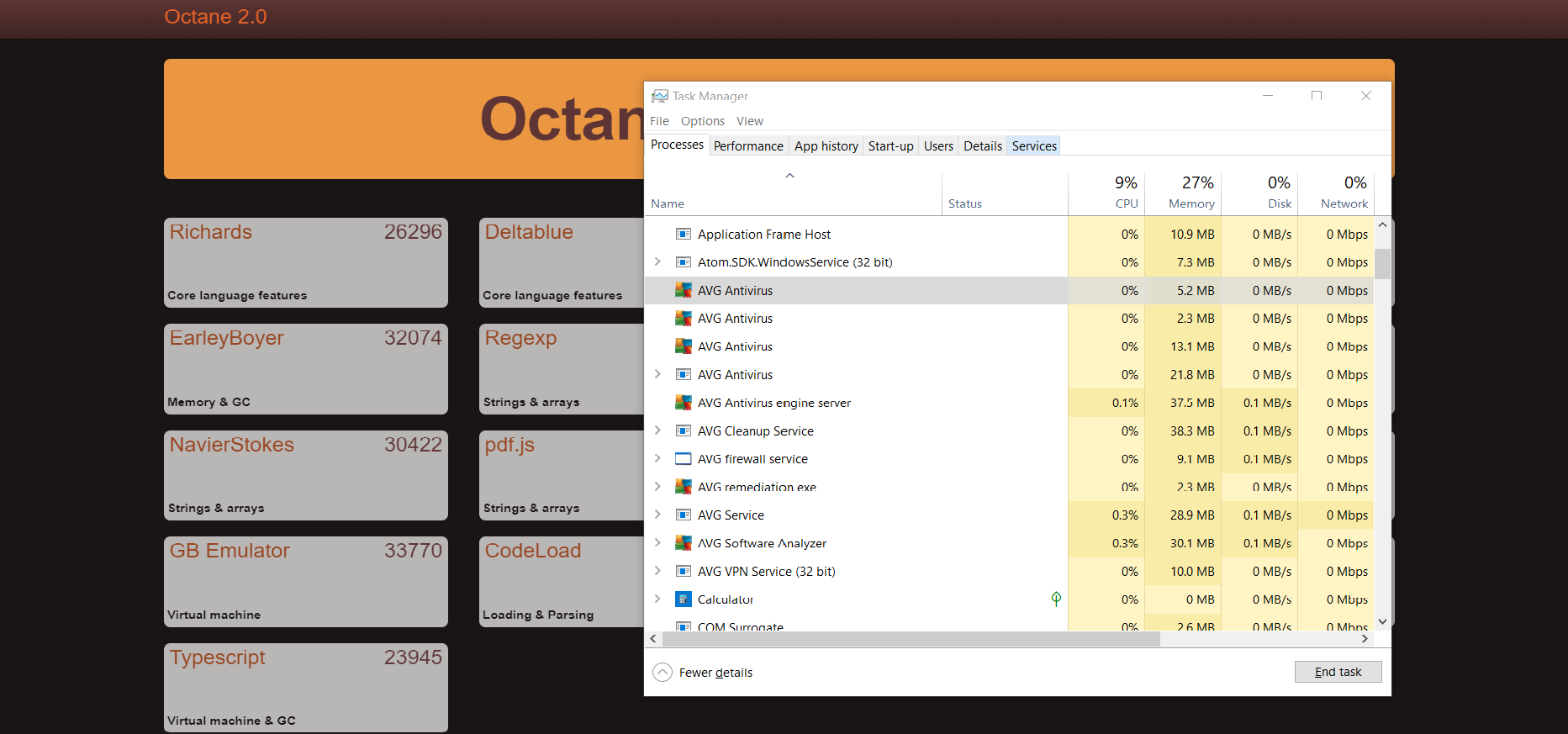Click the NavierStokes benchmark card in Octane
This screenshot has width=1568, height=734.
tap(306, 476)
